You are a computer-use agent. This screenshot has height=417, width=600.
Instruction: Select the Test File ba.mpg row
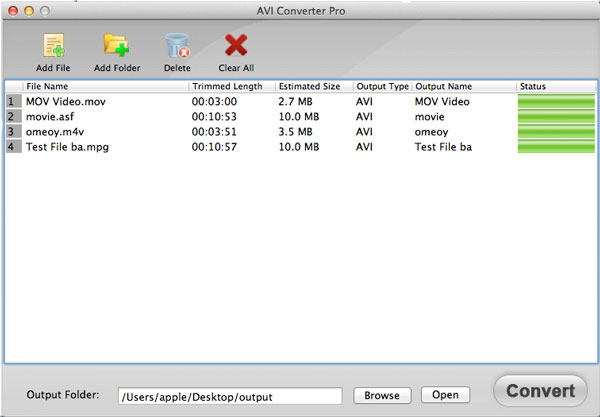(300, 147)
